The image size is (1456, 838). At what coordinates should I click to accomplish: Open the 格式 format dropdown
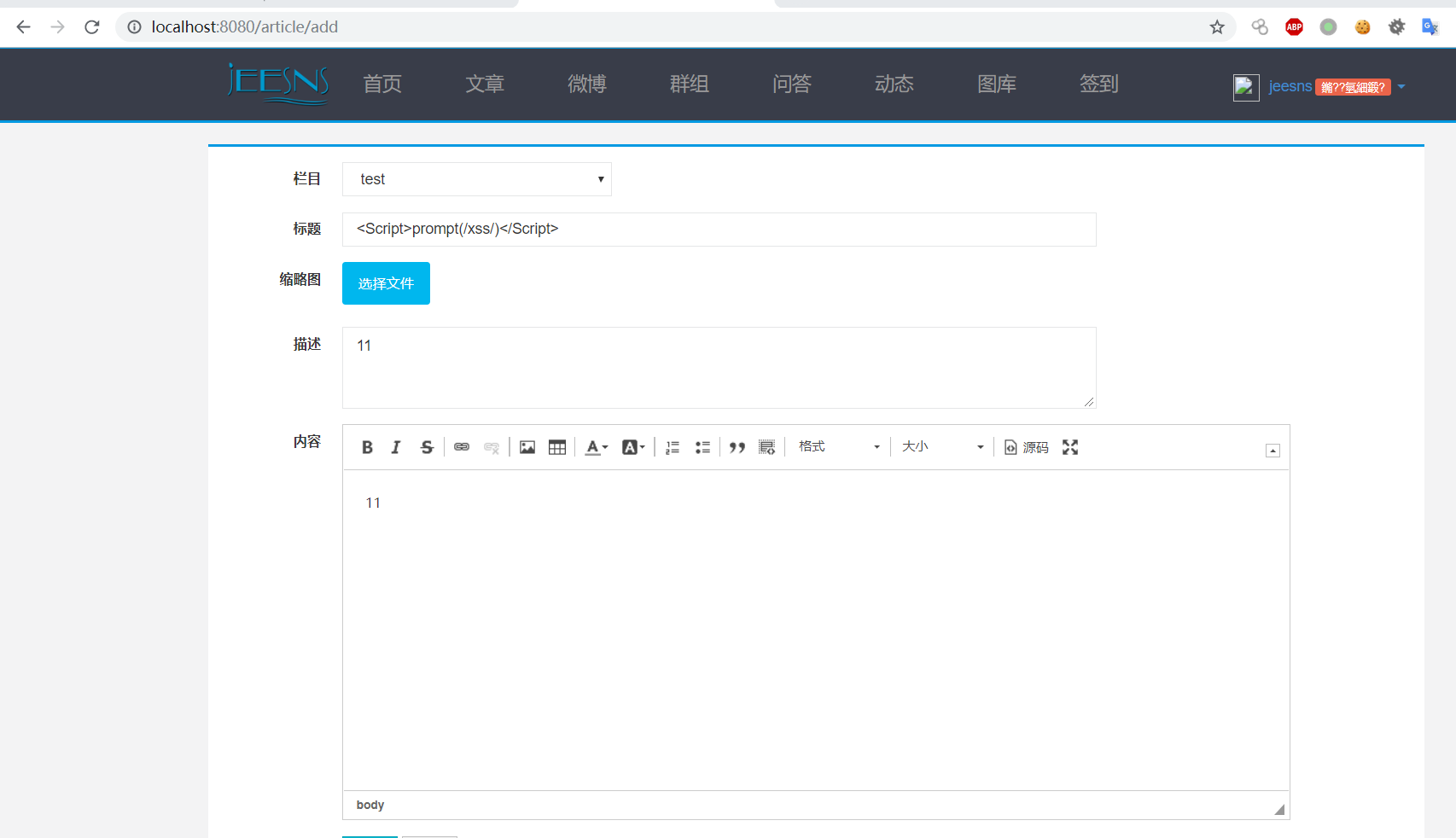[839, 447]
